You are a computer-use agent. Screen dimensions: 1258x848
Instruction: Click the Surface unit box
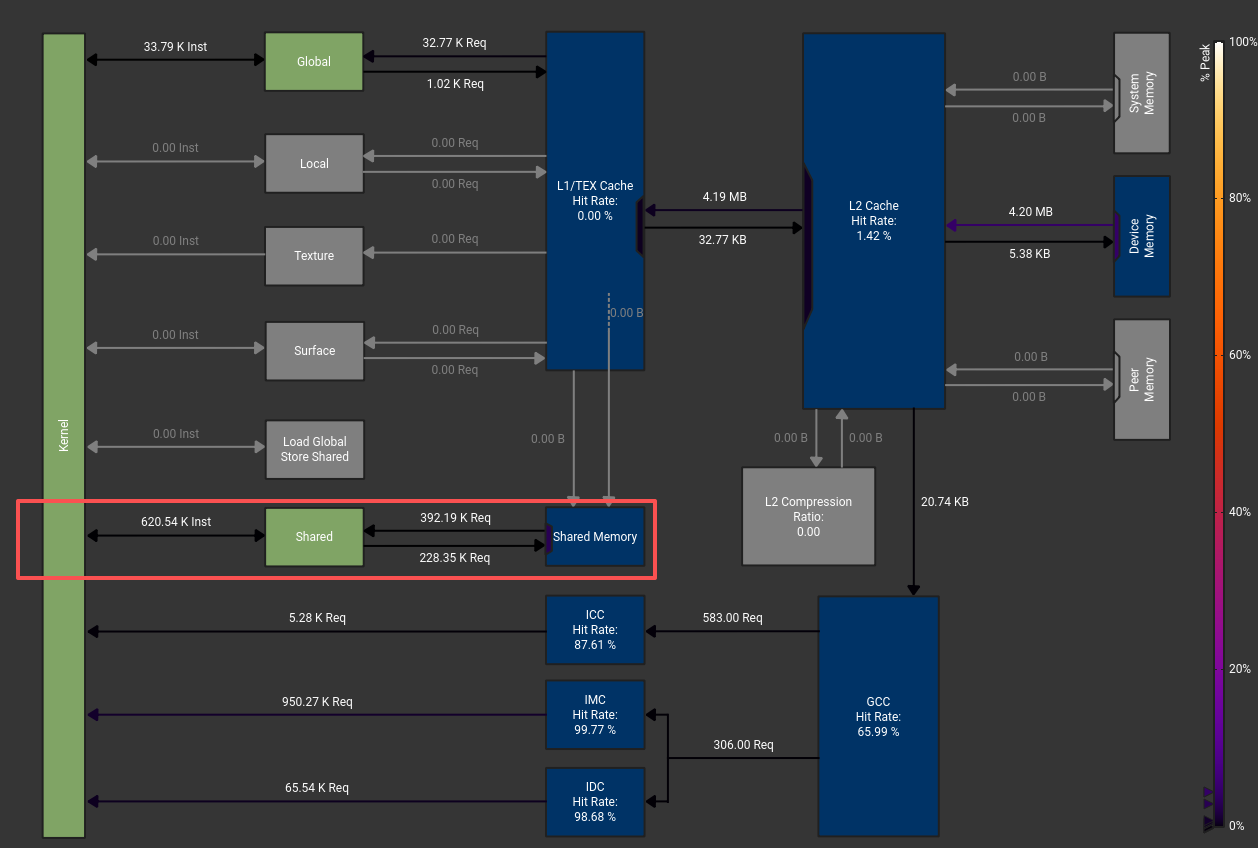tap(314, 351)
